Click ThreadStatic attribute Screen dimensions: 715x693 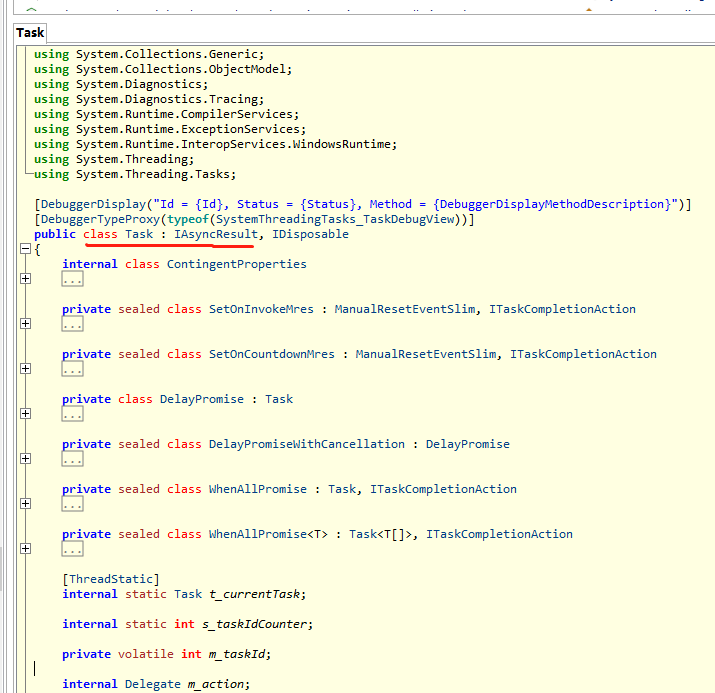tap(111, 579)
